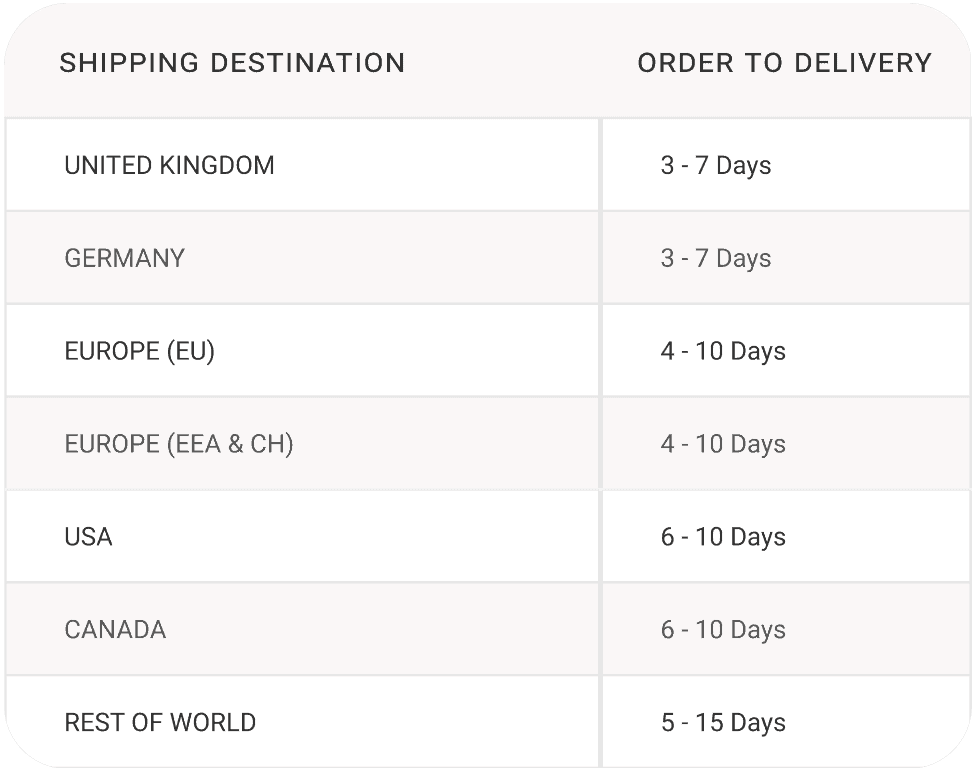
Task: Select the UNITED KINGDOM destination cell
Action: tap(302, 165)
